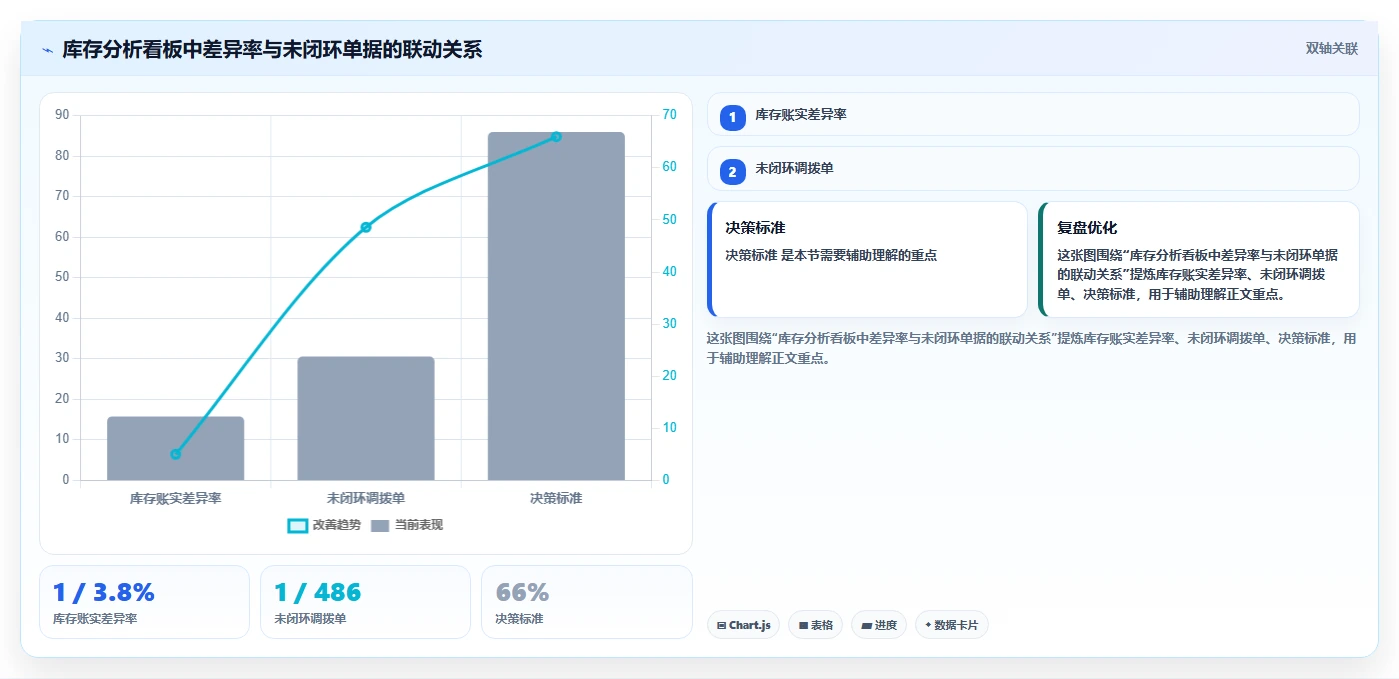This screenshot has width=1399, height=679.
Task: Click the 当前表现 legend color box
Action: click(x=380, y=525)
